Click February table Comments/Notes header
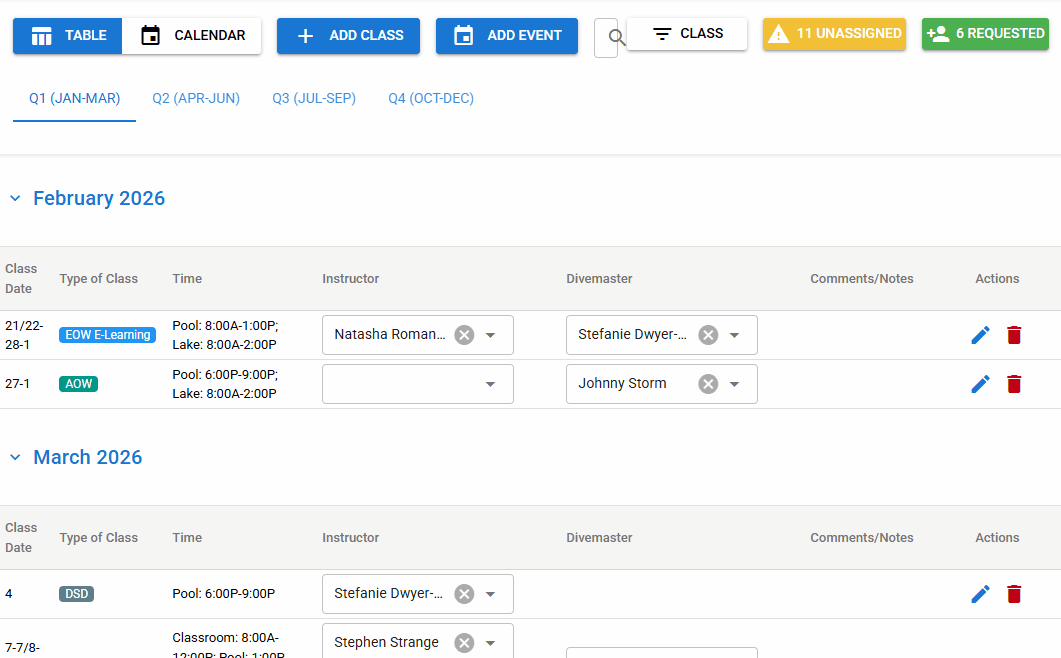1061x658 pixels. point(862,279)
